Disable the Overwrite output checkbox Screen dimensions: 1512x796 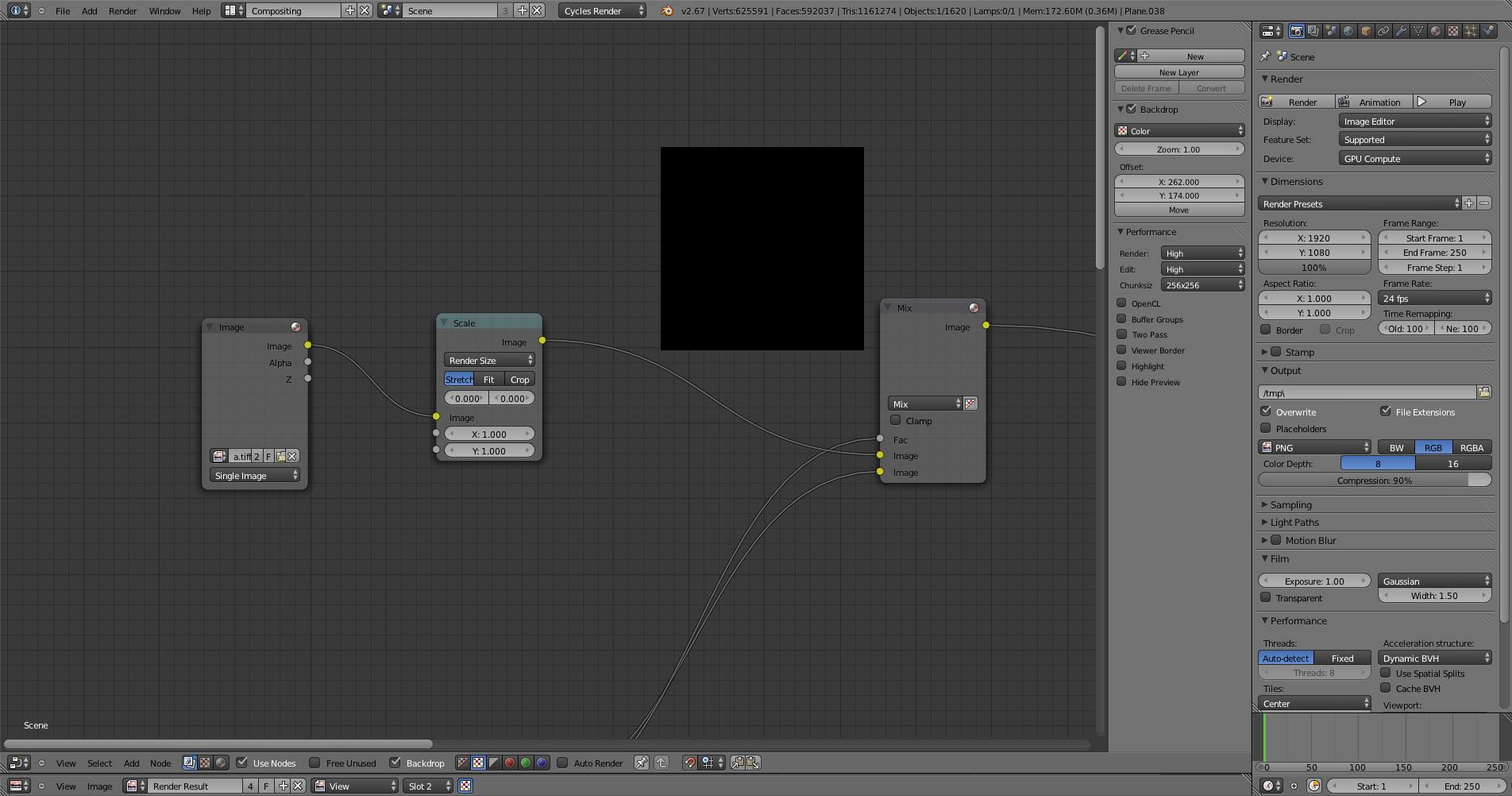tap(1266, 412)
